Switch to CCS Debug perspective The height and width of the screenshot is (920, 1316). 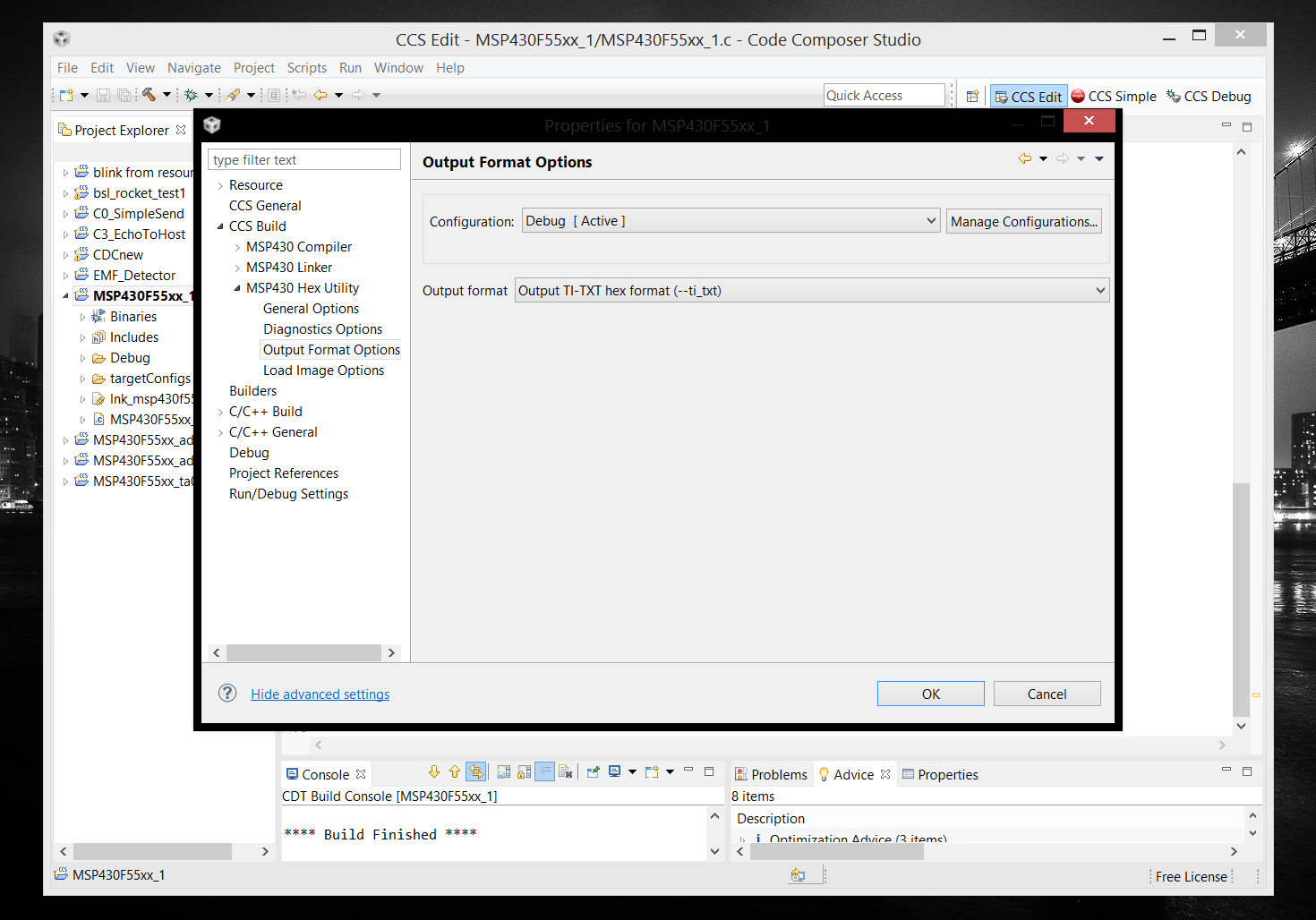pyautogui.click(x=1209, y=97)
